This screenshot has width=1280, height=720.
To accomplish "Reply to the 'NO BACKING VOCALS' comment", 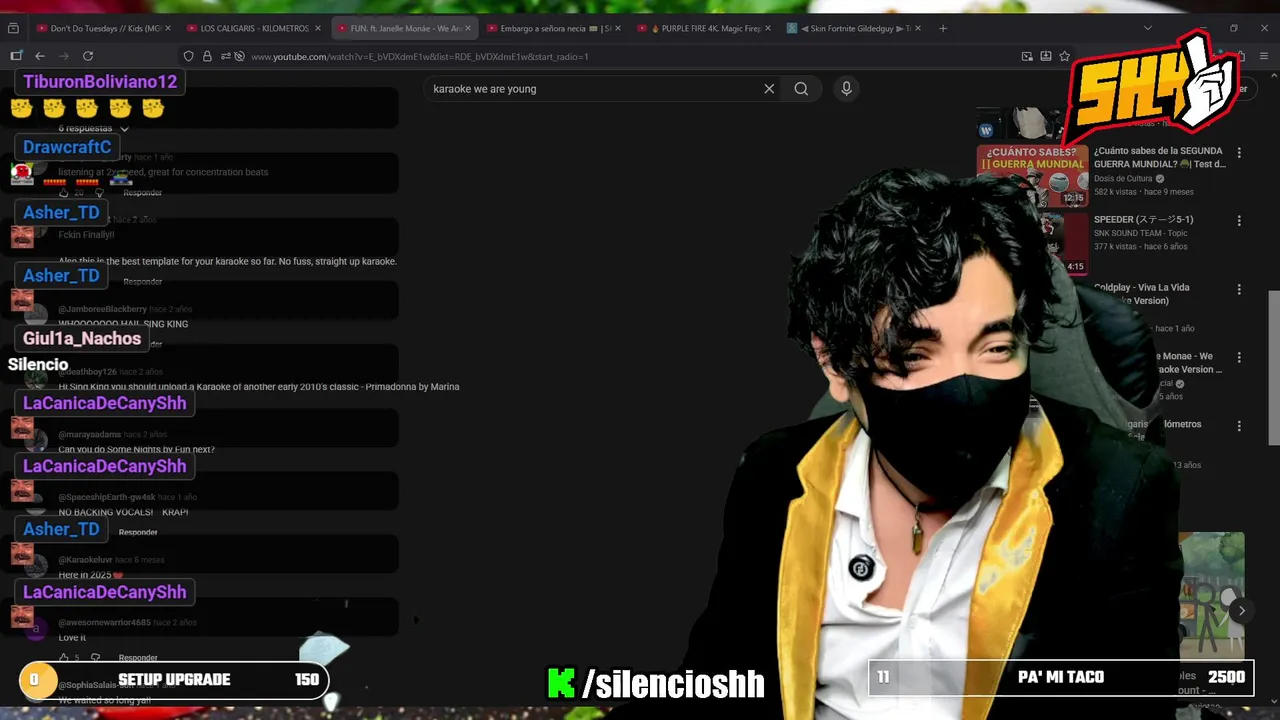I will (x=138, y=532).
